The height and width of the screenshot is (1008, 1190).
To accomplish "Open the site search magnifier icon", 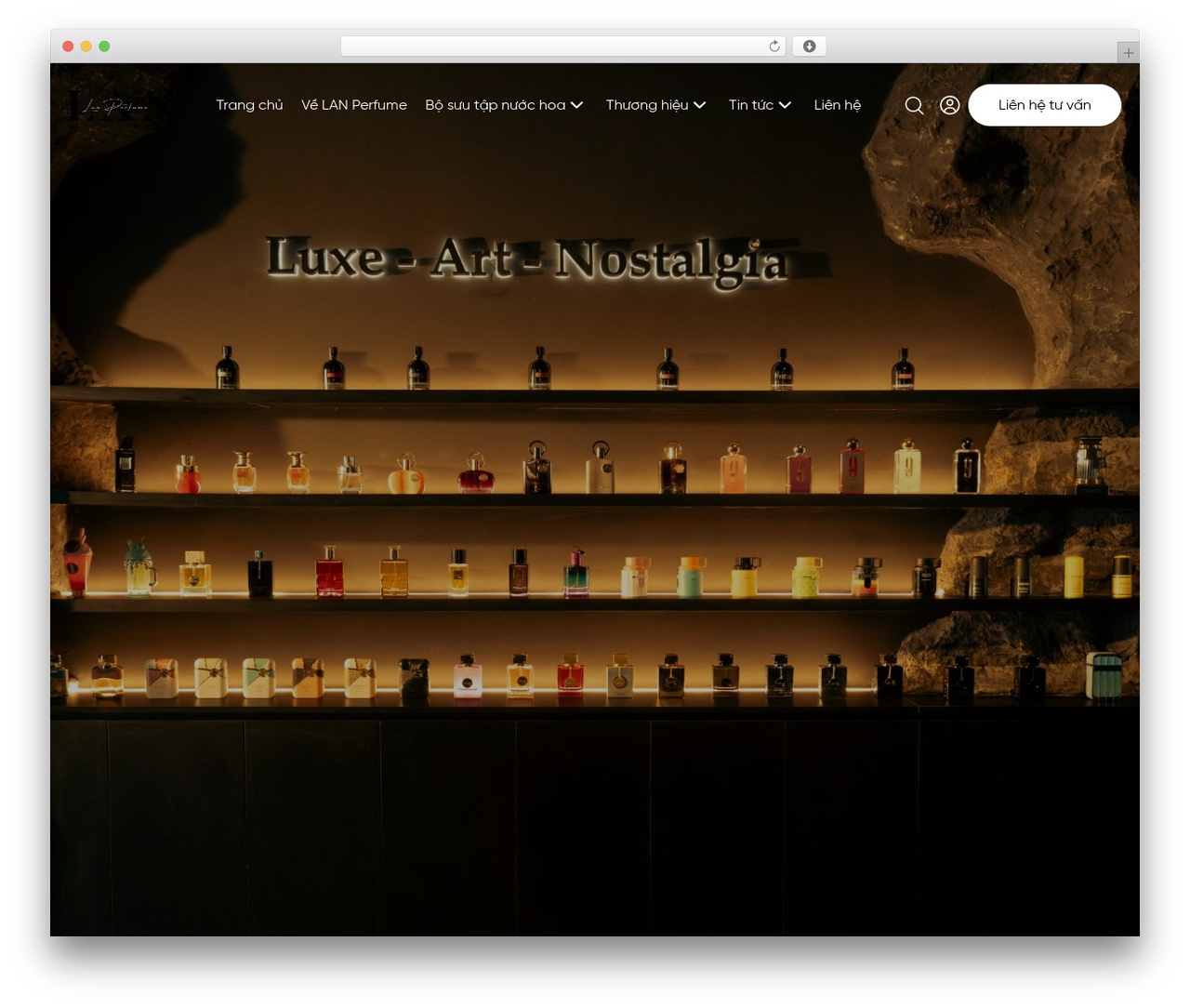I will click(x=914, y=105).
